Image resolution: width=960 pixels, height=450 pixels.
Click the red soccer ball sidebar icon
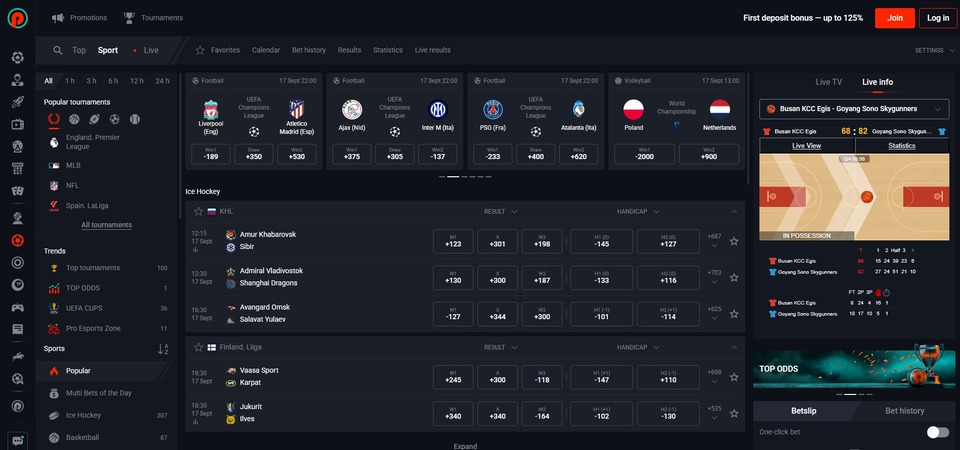18,241
